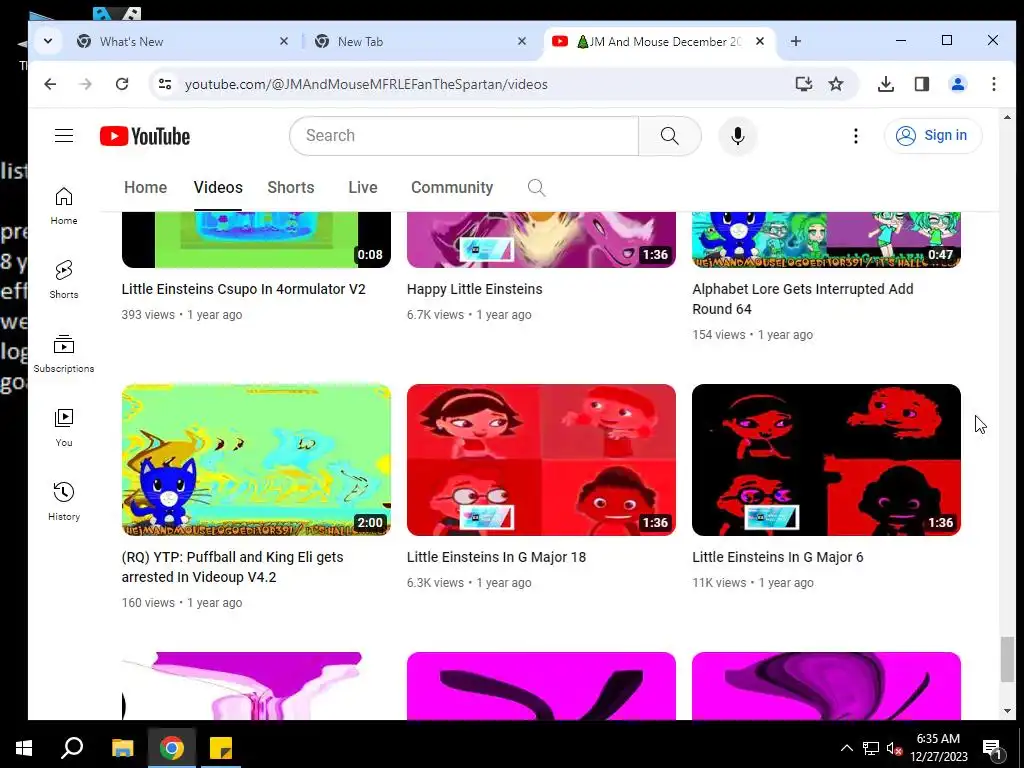Open Windows Start menu
The height and width of the screenshot is (768, 1024).
(24, 748)
